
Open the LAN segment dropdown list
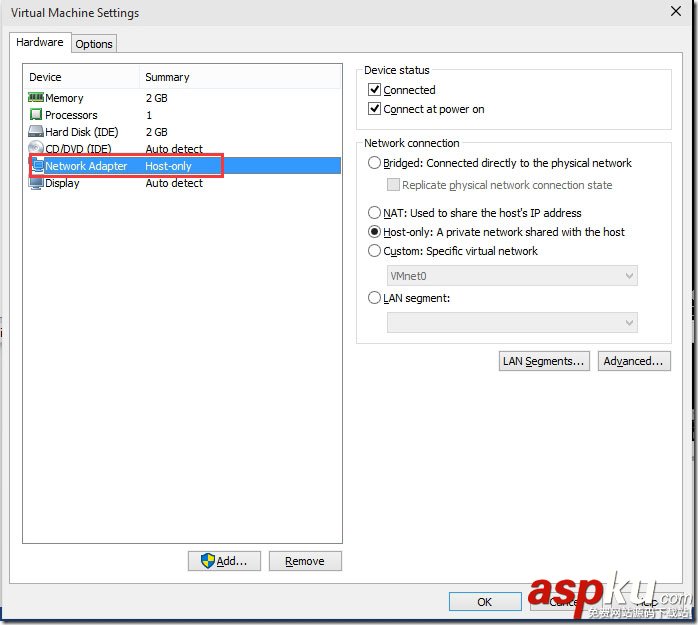coord(512,322)
